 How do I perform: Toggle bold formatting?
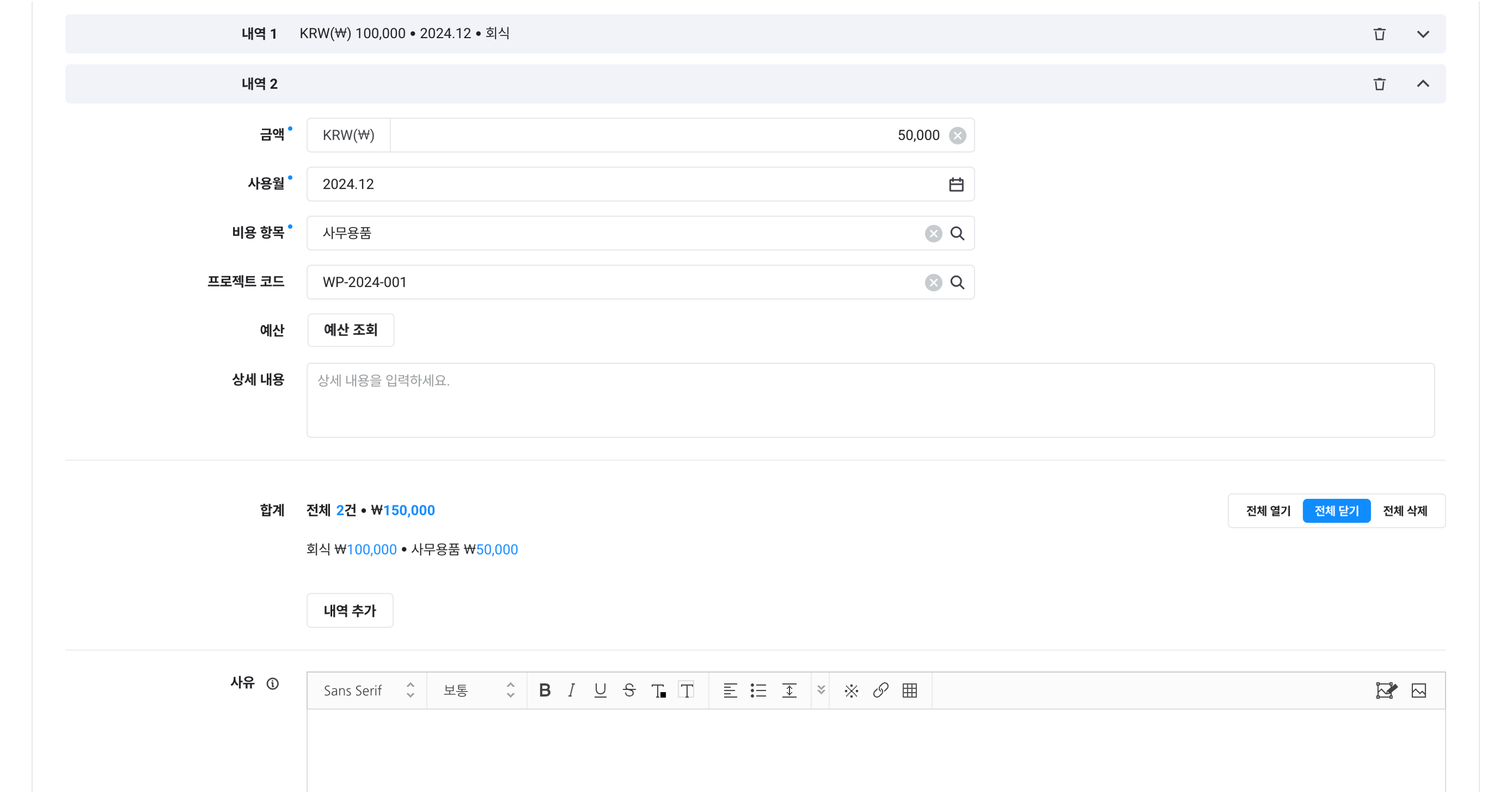(545, 690)
